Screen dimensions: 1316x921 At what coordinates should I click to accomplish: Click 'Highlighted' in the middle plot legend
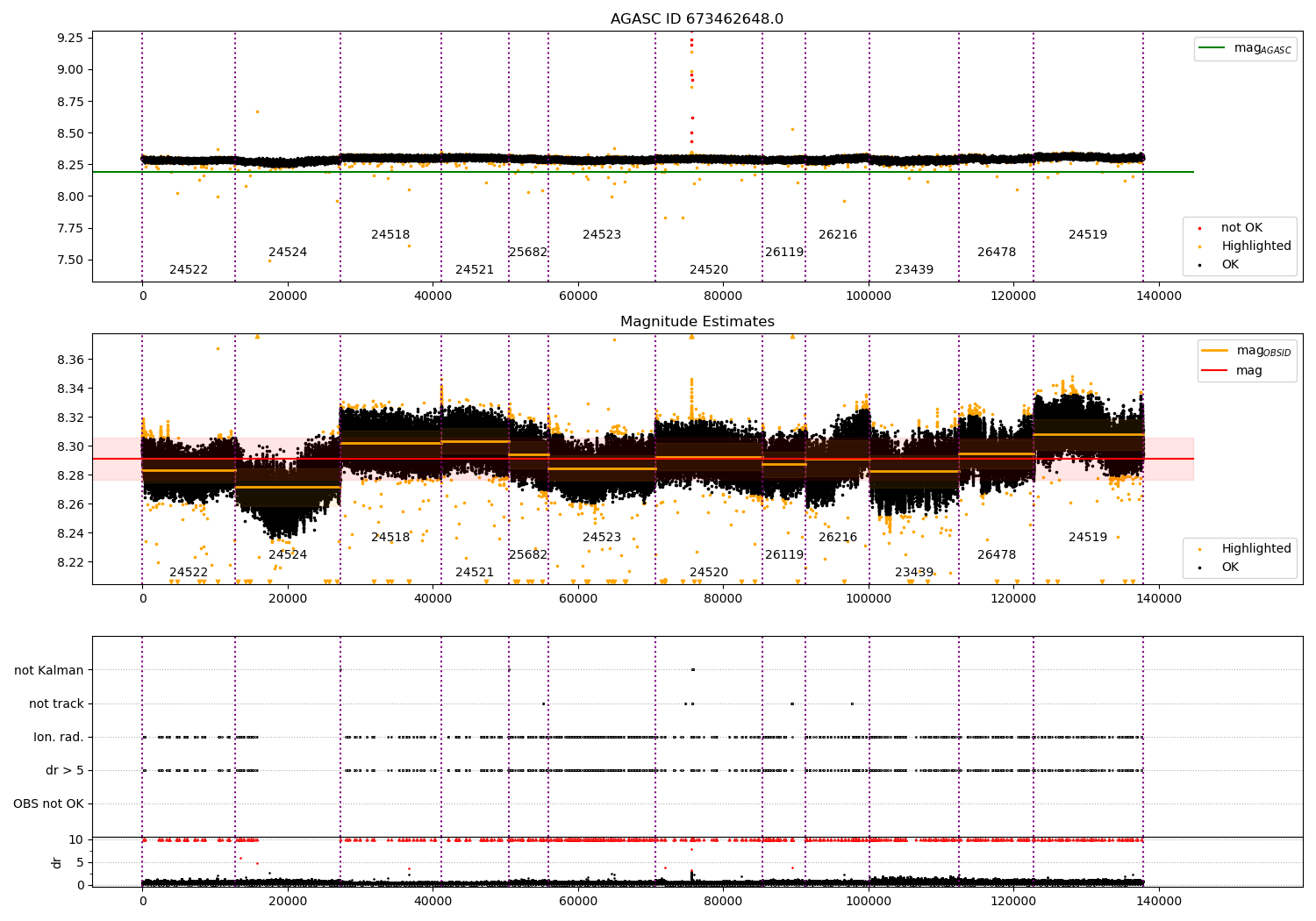[1255, 548]
